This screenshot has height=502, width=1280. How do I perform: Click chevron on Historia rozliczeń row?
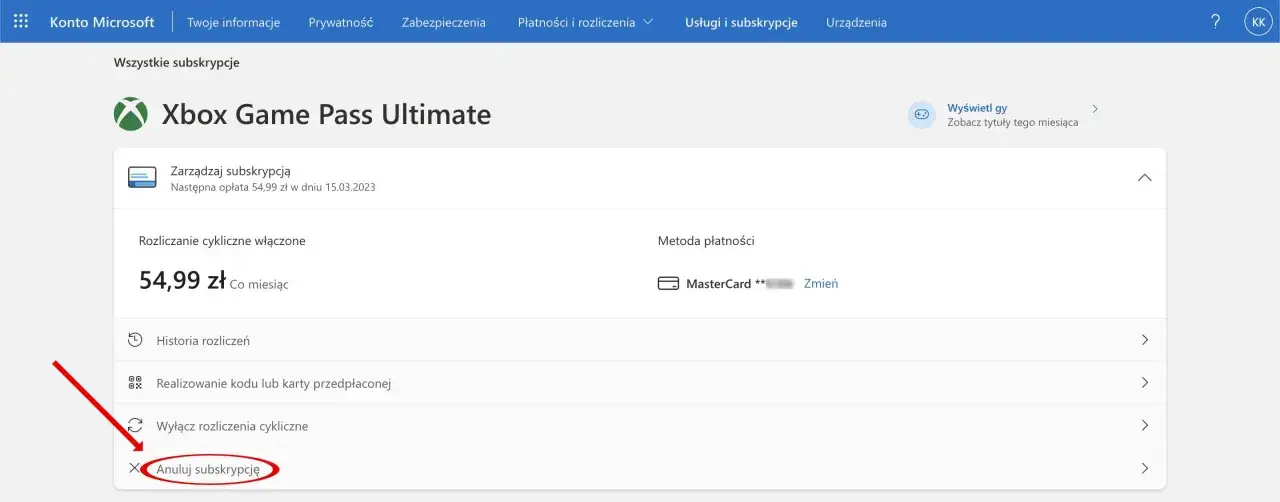click(1145, 340)
